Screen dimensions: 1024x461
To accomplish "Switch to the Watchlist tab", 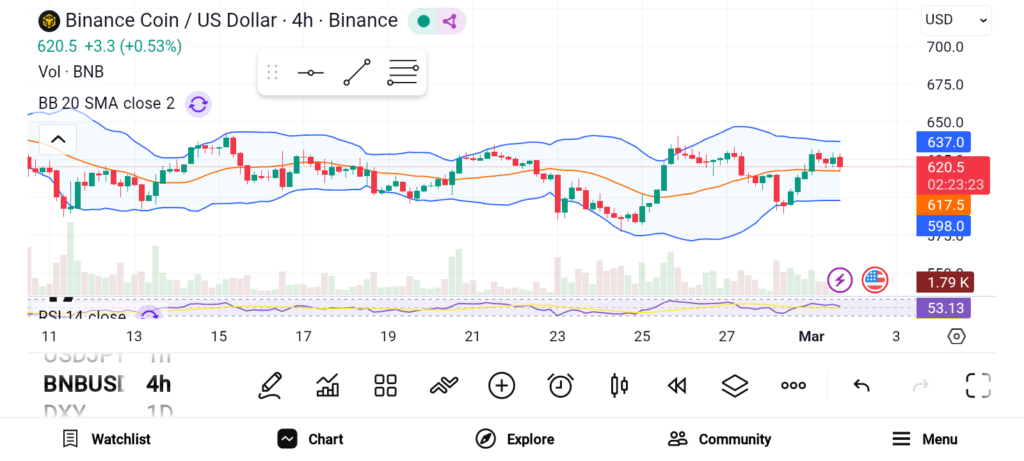I will [x=106, y=439].
